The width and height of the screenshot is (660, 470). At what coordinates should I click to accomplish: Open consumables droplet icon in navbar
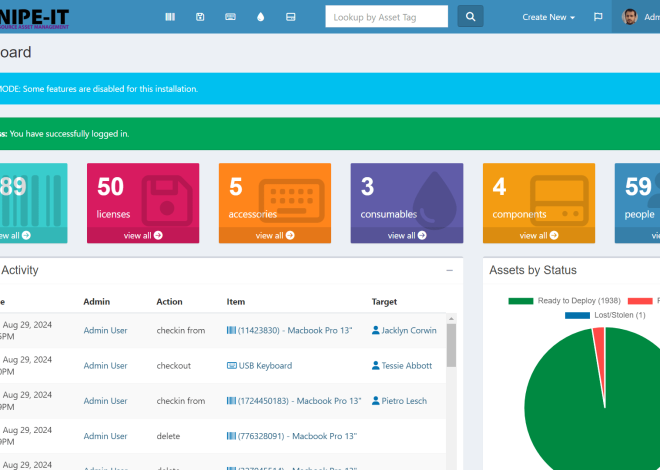coord(261,17)
